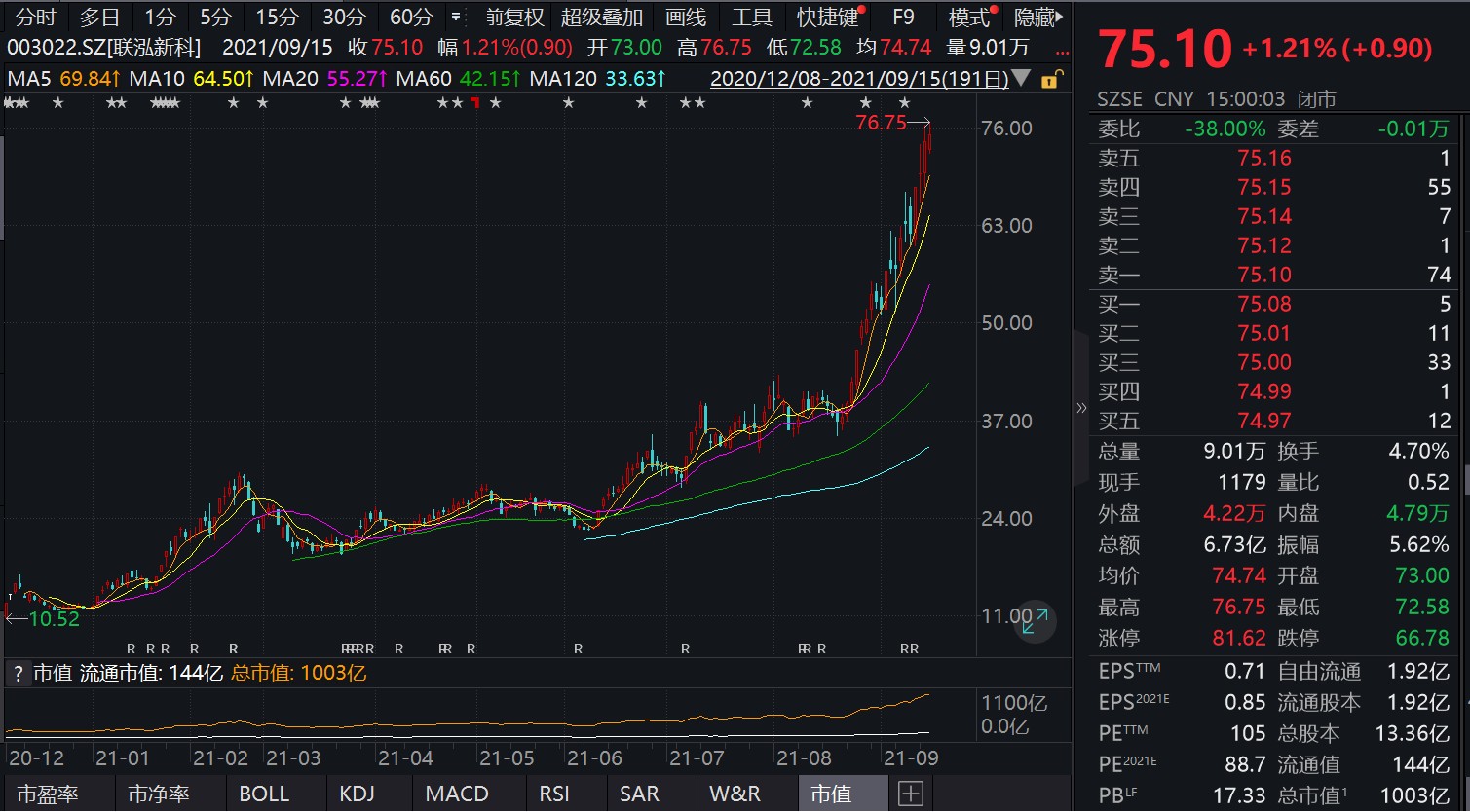Open the date range dropdown triangle
This screenshot has height=812, width=1470.
(1023, 80)
